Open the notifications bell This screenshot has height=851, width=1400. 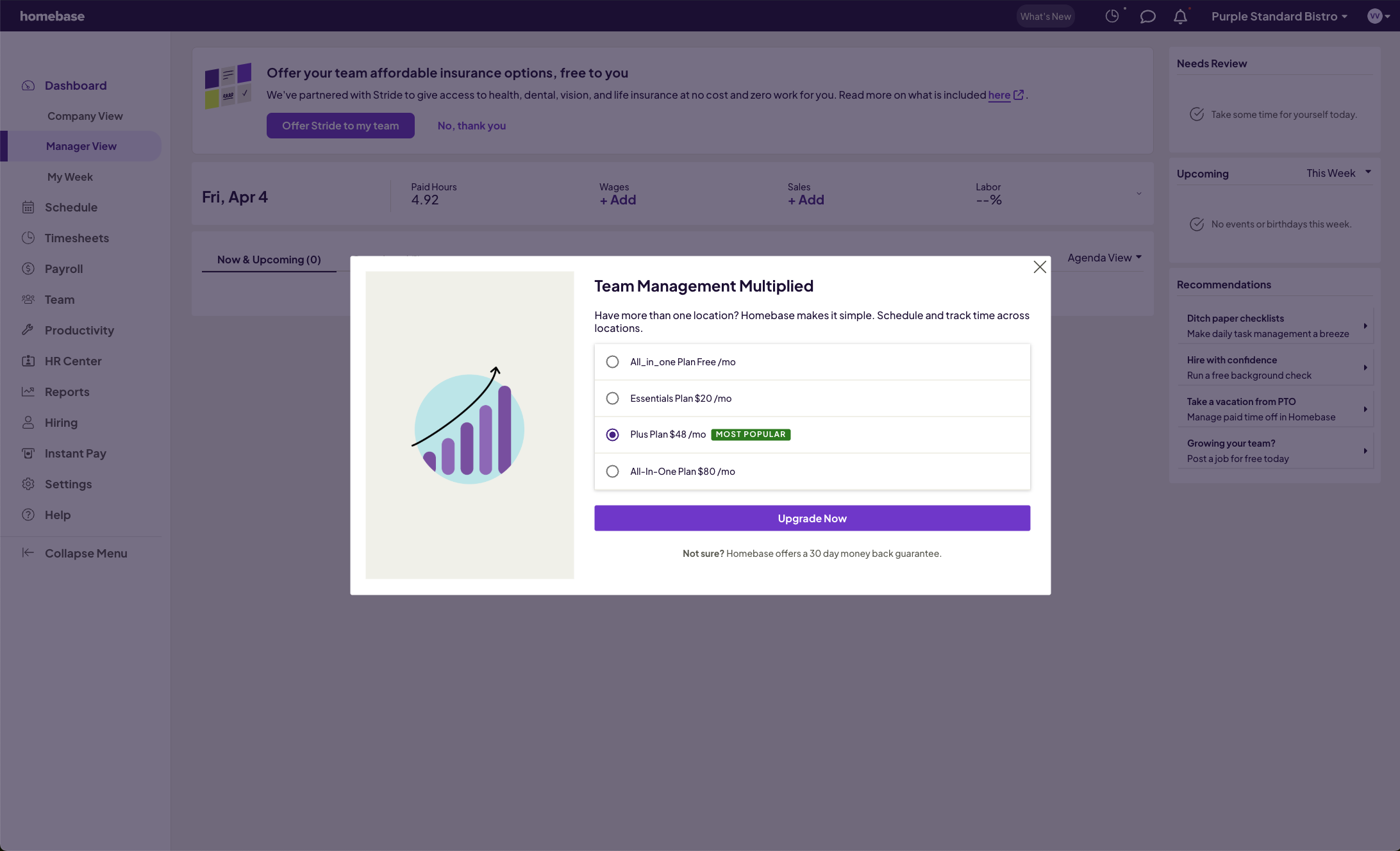tap(1180, 16)
